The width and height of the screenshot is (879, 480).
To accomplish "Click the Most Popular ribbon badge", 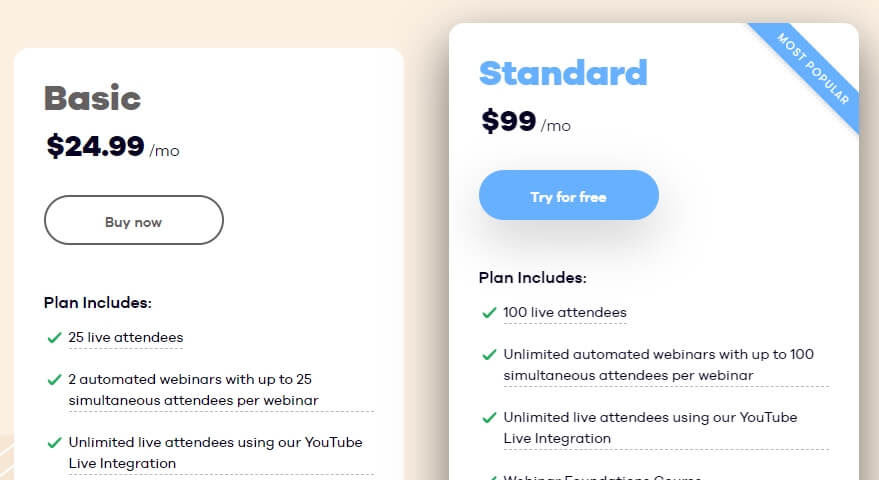I will tap(815, 69).
